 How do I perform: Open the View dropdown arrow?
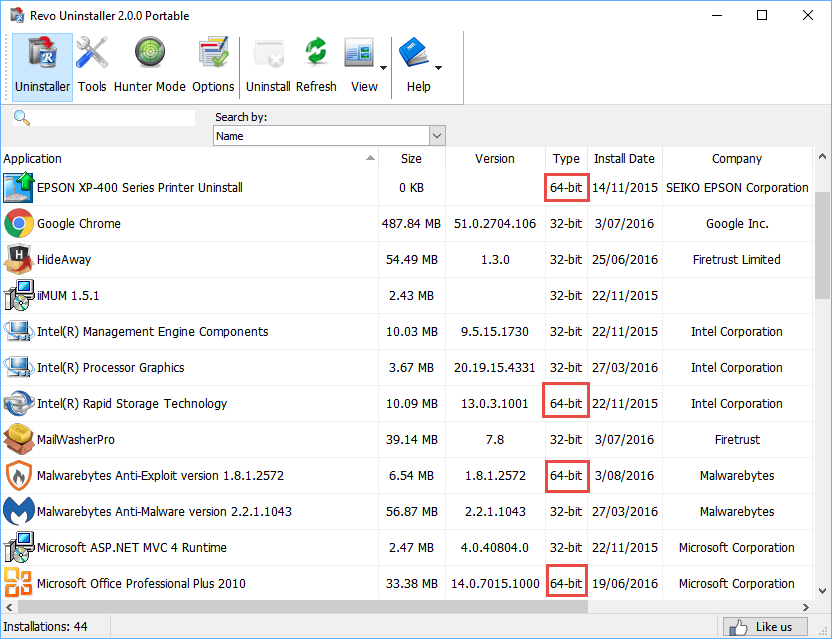click(x=383, y=68)
